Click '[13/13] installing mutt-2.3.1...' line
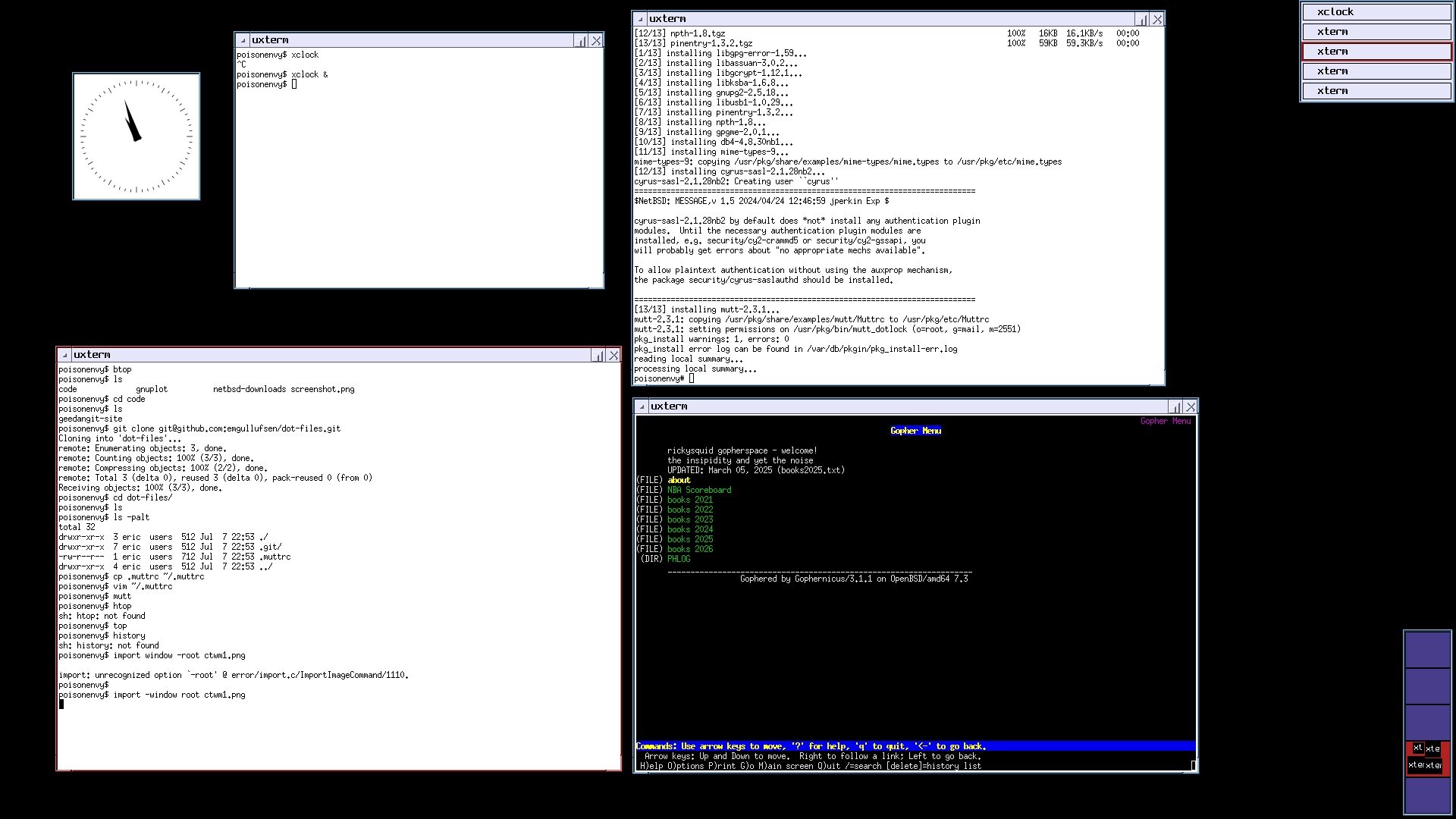1456x819 pixels. (x=707, y=309)
